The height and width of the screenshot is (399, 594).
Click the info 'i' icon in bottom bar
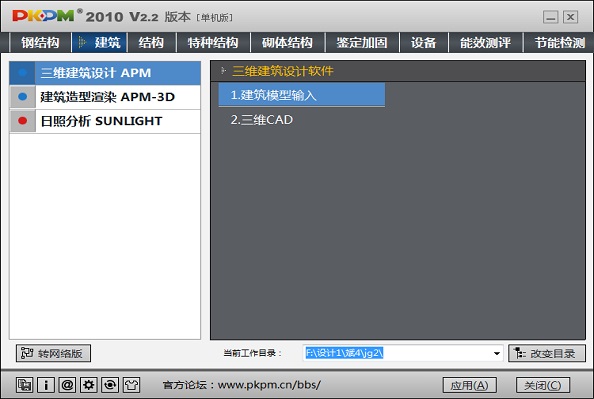(46, 385)
